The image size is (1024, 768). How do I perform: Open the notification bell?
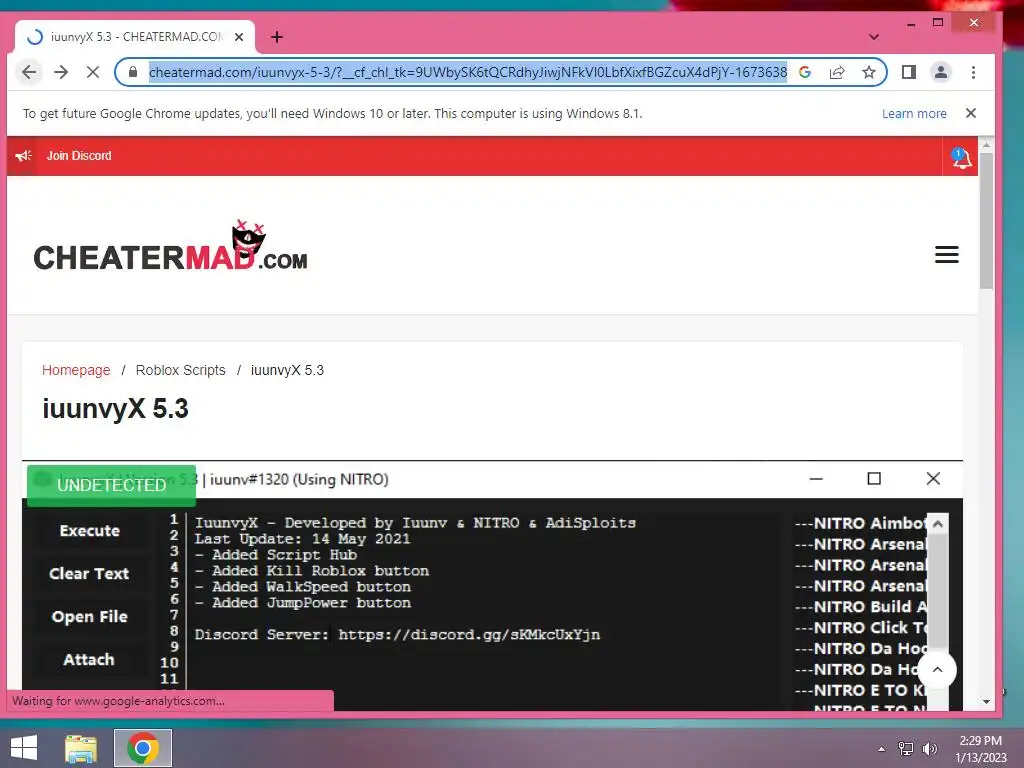coord(961,157)
